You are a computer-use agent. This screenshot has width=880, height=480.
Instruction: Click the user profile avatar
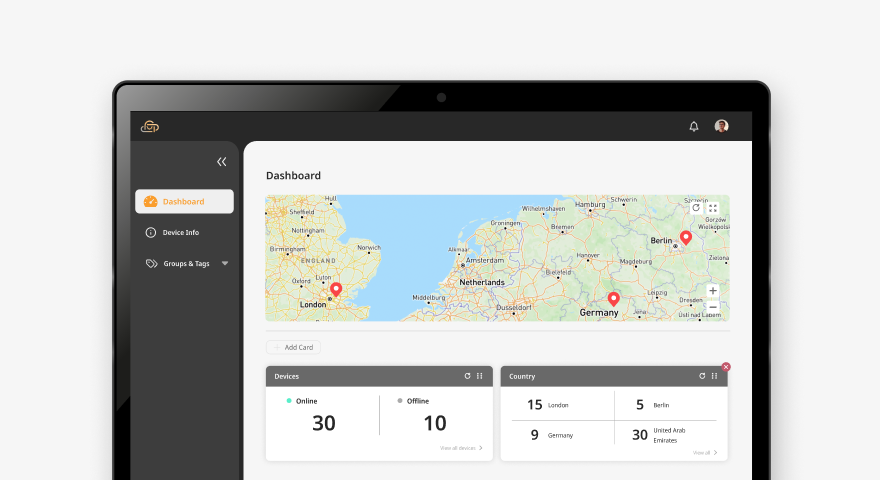coord(721,126)
